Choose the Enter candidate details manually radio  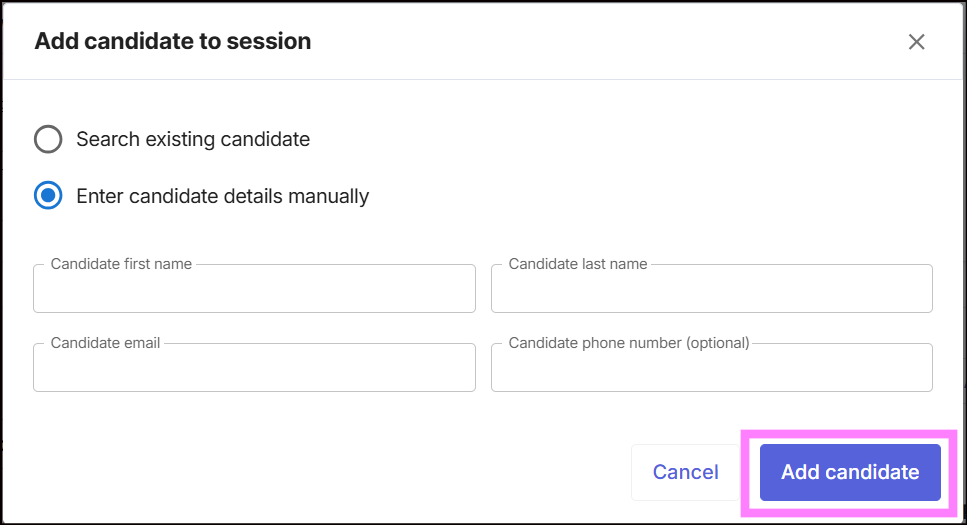tap(48, 196)
